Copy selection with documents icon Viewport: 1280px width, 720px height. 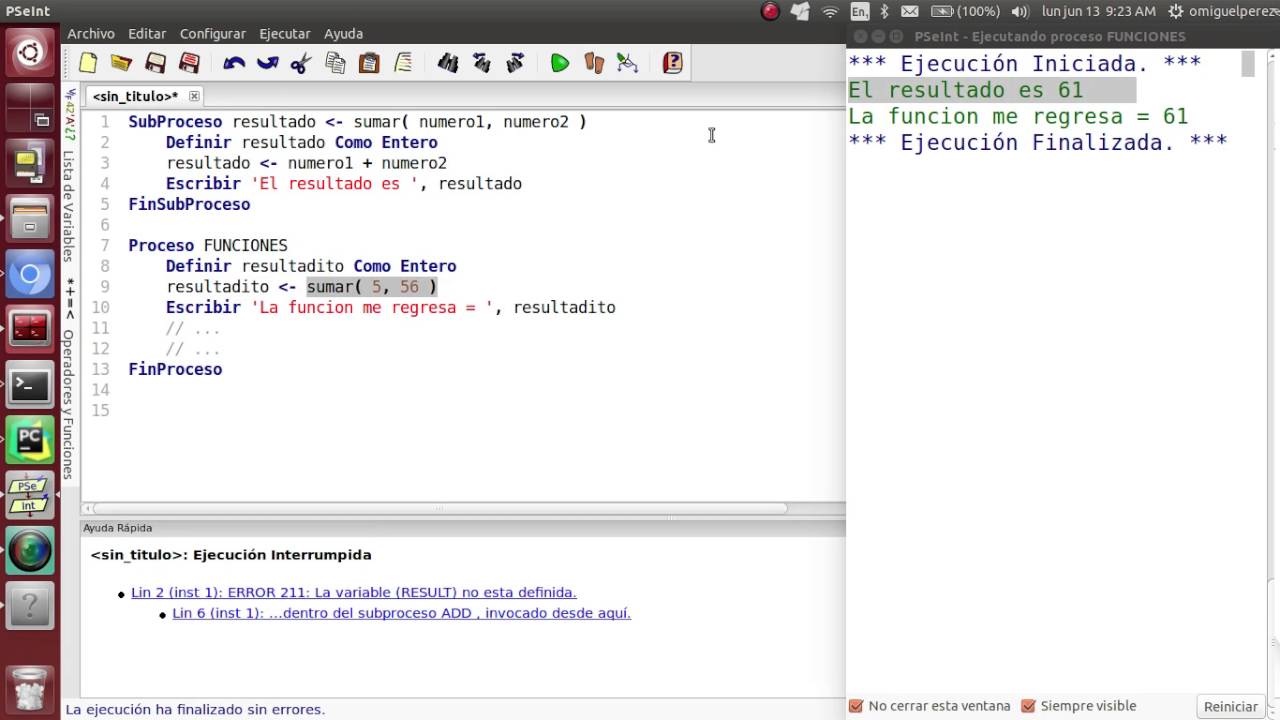335,63
